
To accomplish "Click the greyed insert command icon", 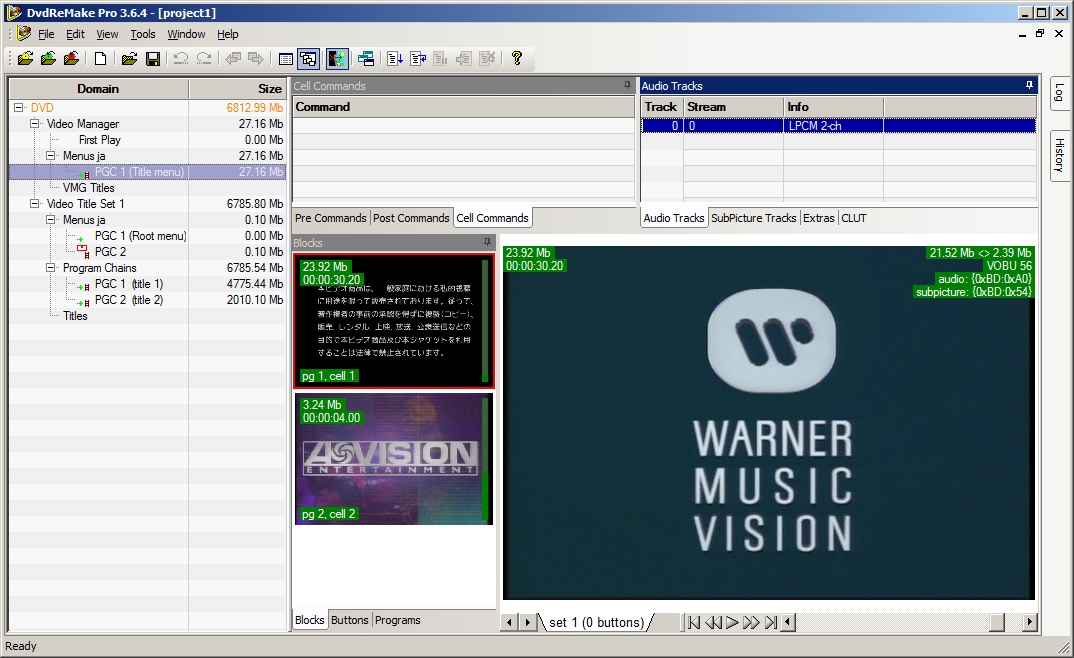I will (x=464, y=59).
